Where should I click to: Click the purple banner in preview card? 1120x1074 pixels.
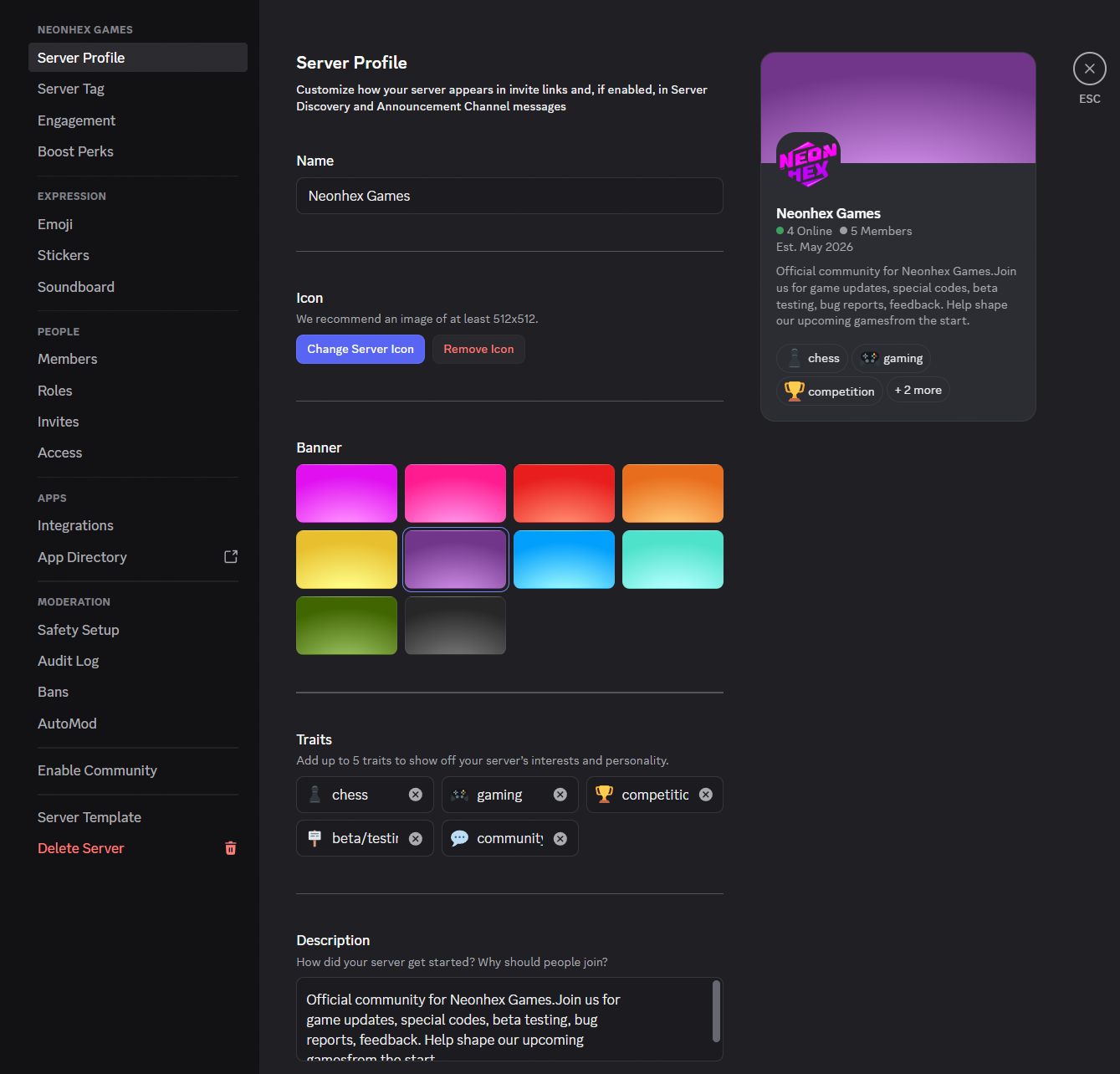click(898, 108)
